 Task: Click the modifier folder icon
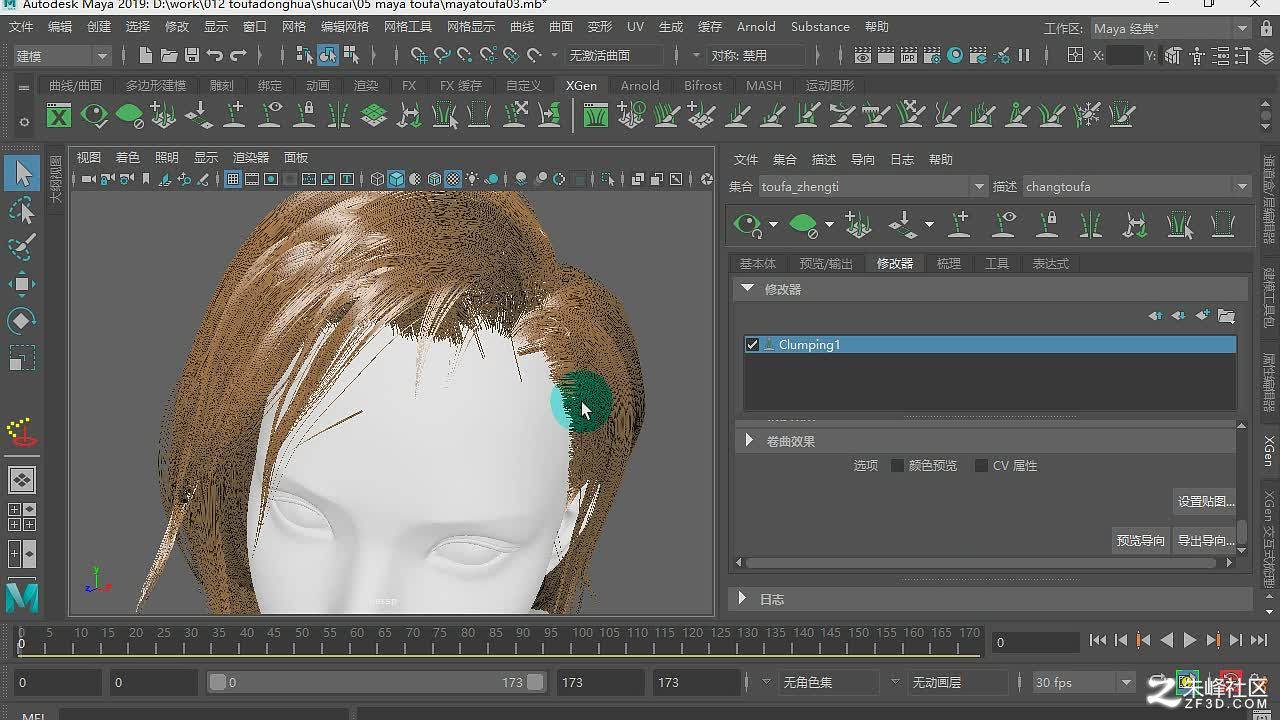click(1226, 316)
